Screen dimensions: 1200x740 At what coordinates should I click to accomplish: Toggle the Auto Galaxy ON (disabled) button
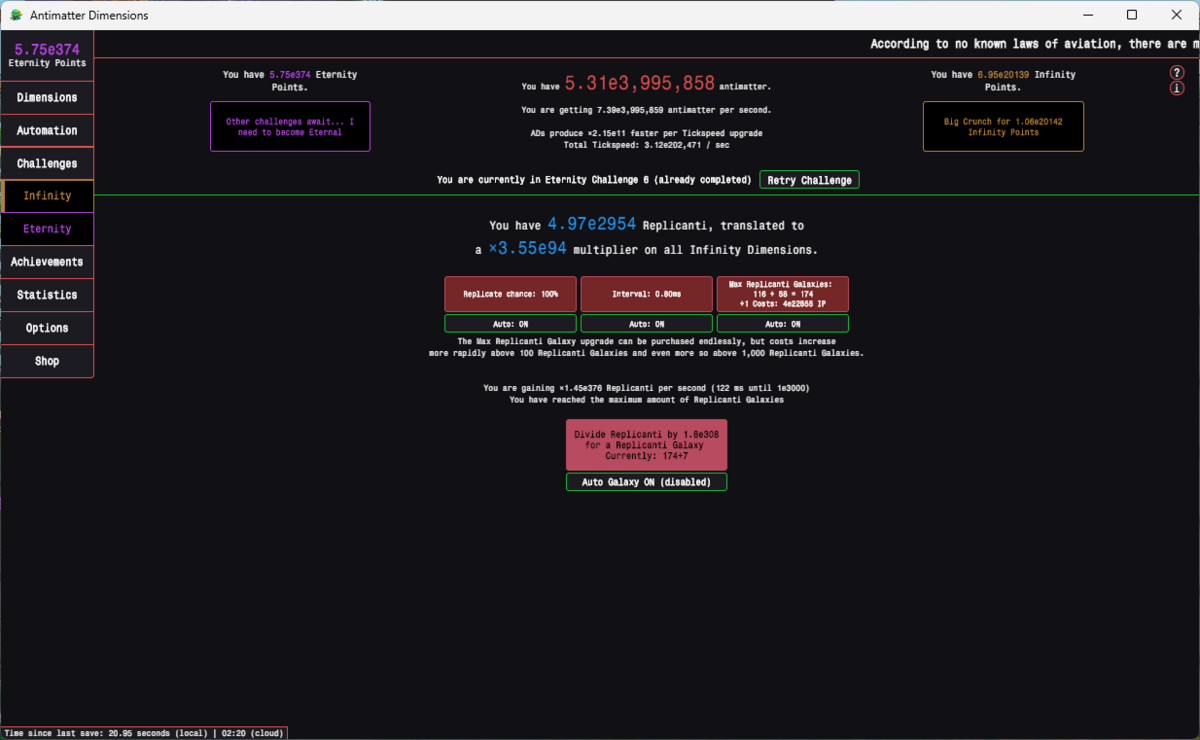pyautogui.click(x=646, y=482)
